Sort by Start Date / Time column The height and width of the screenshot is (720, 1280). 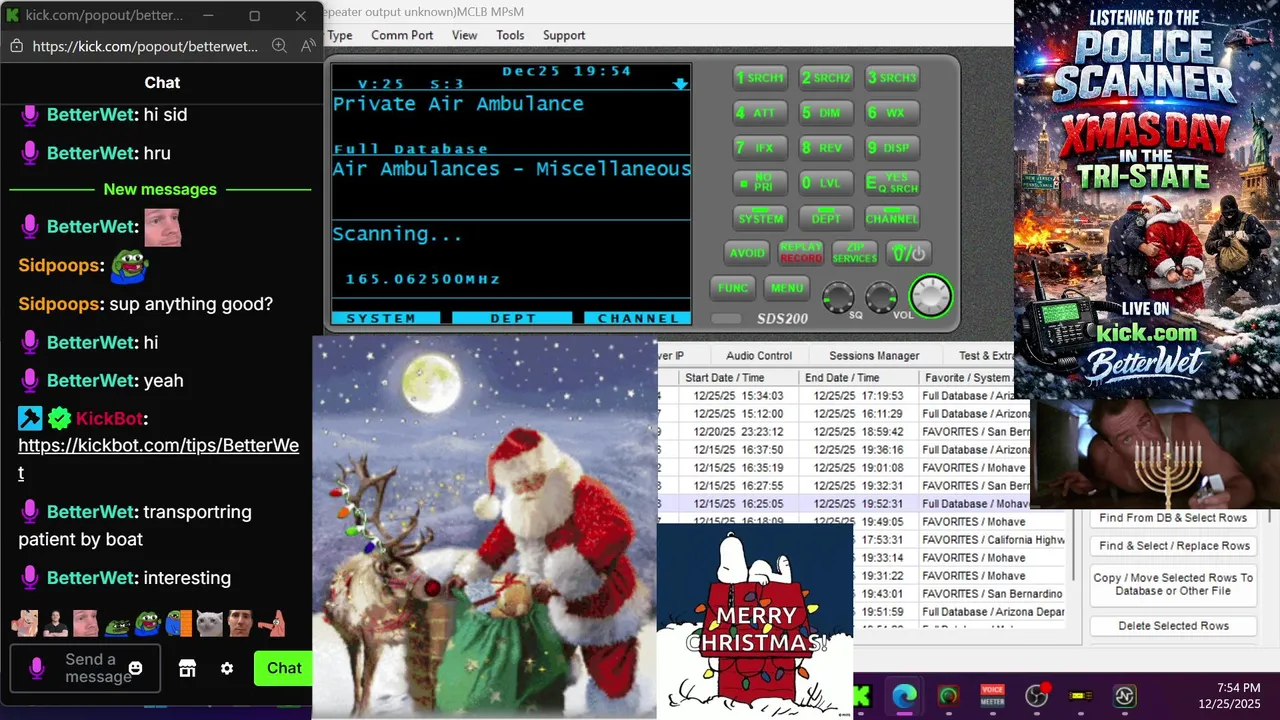coord(738,378)
